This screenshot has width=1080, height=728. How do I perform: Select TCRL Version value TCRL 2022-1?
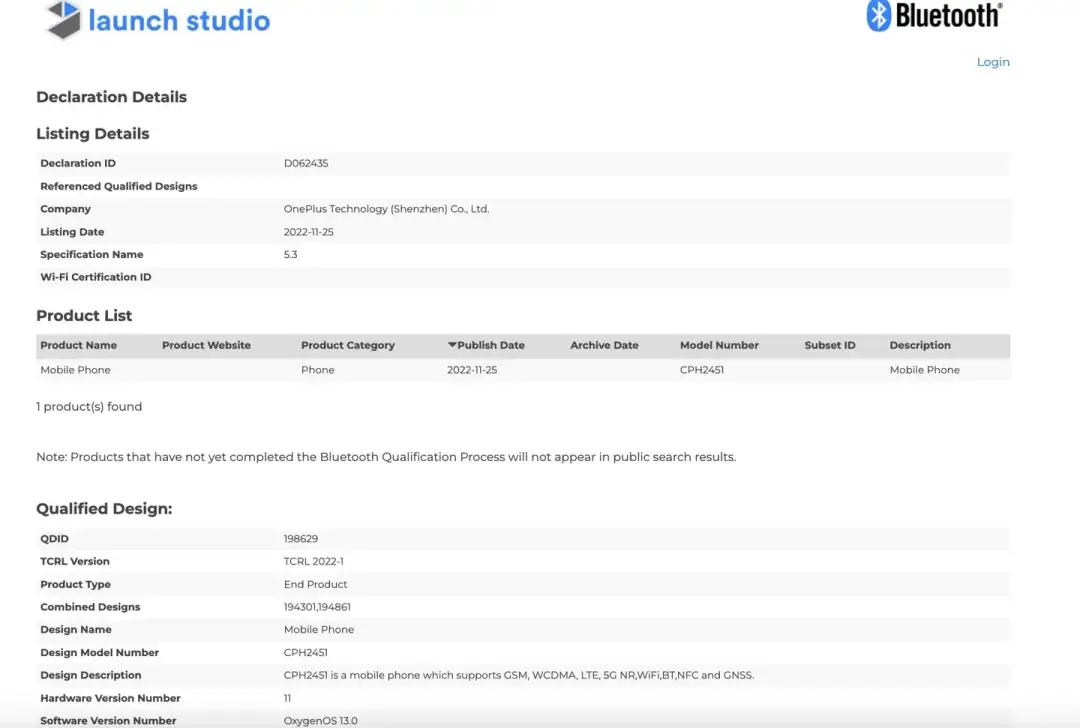[313, 561]
